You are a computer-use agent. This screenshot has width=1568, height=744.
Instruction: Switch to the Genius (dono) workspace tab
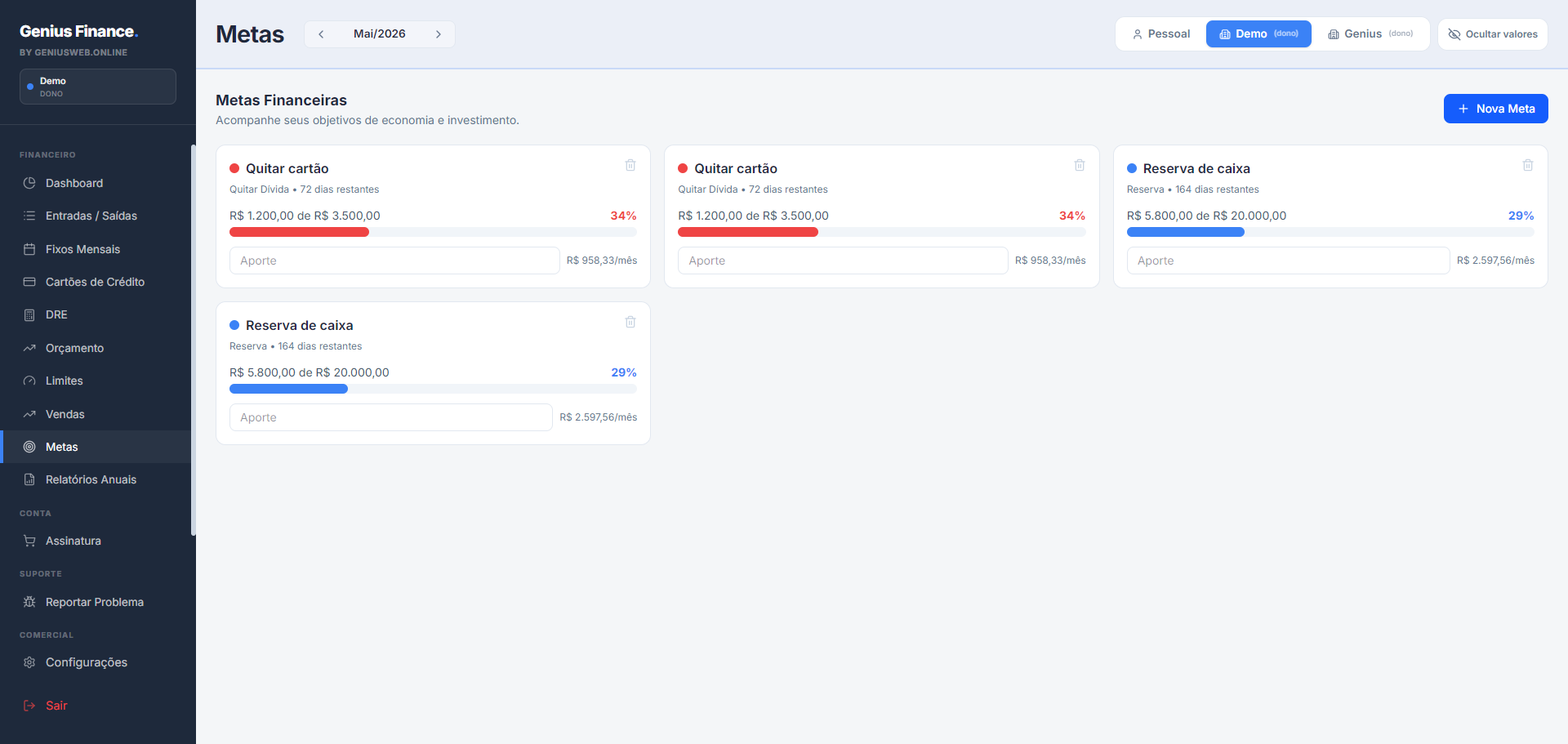1370,34
